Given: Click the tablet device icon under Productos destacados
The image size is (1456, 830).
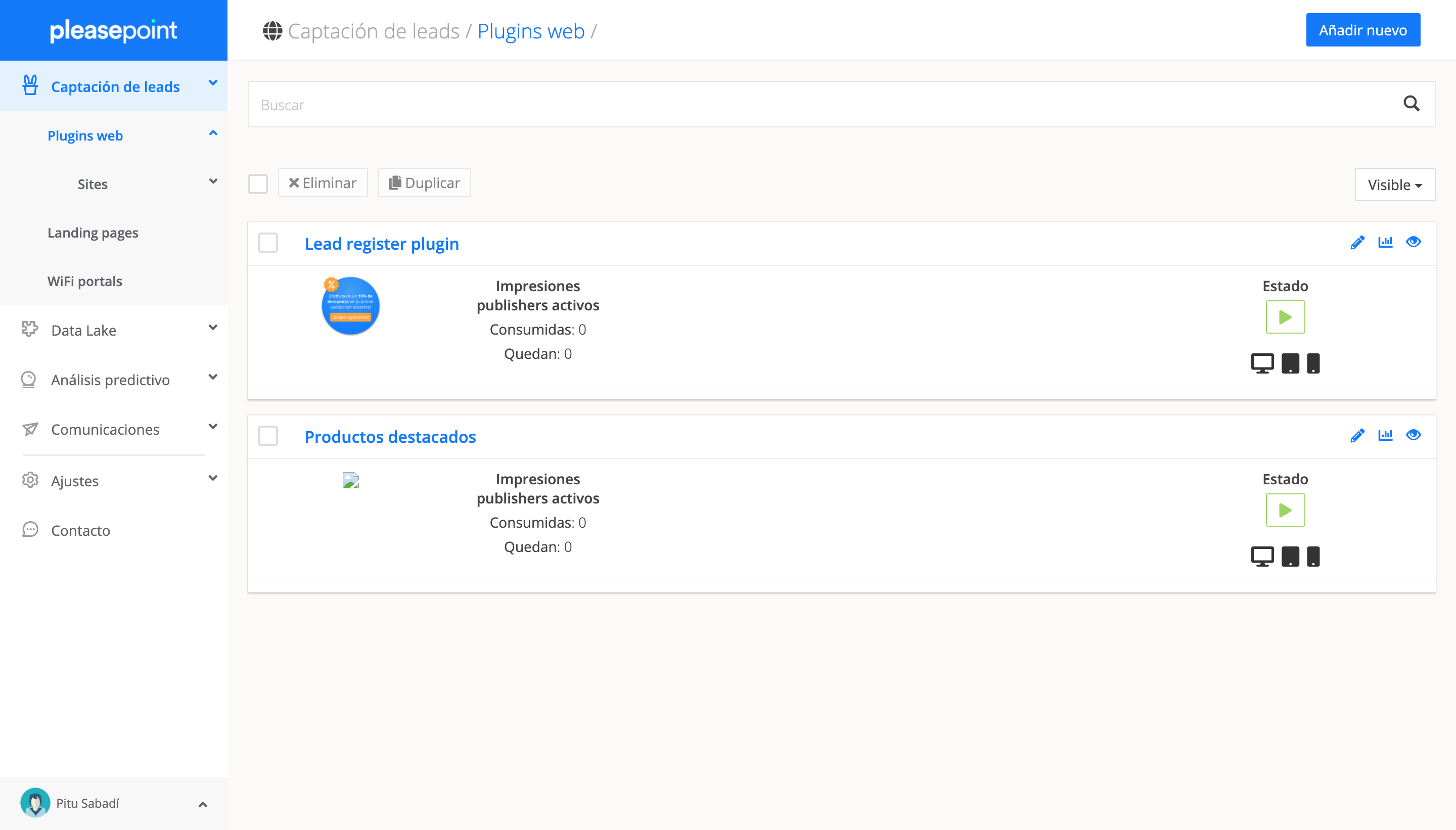Looking at the screenshot, I should click(x=1290, y=557).
